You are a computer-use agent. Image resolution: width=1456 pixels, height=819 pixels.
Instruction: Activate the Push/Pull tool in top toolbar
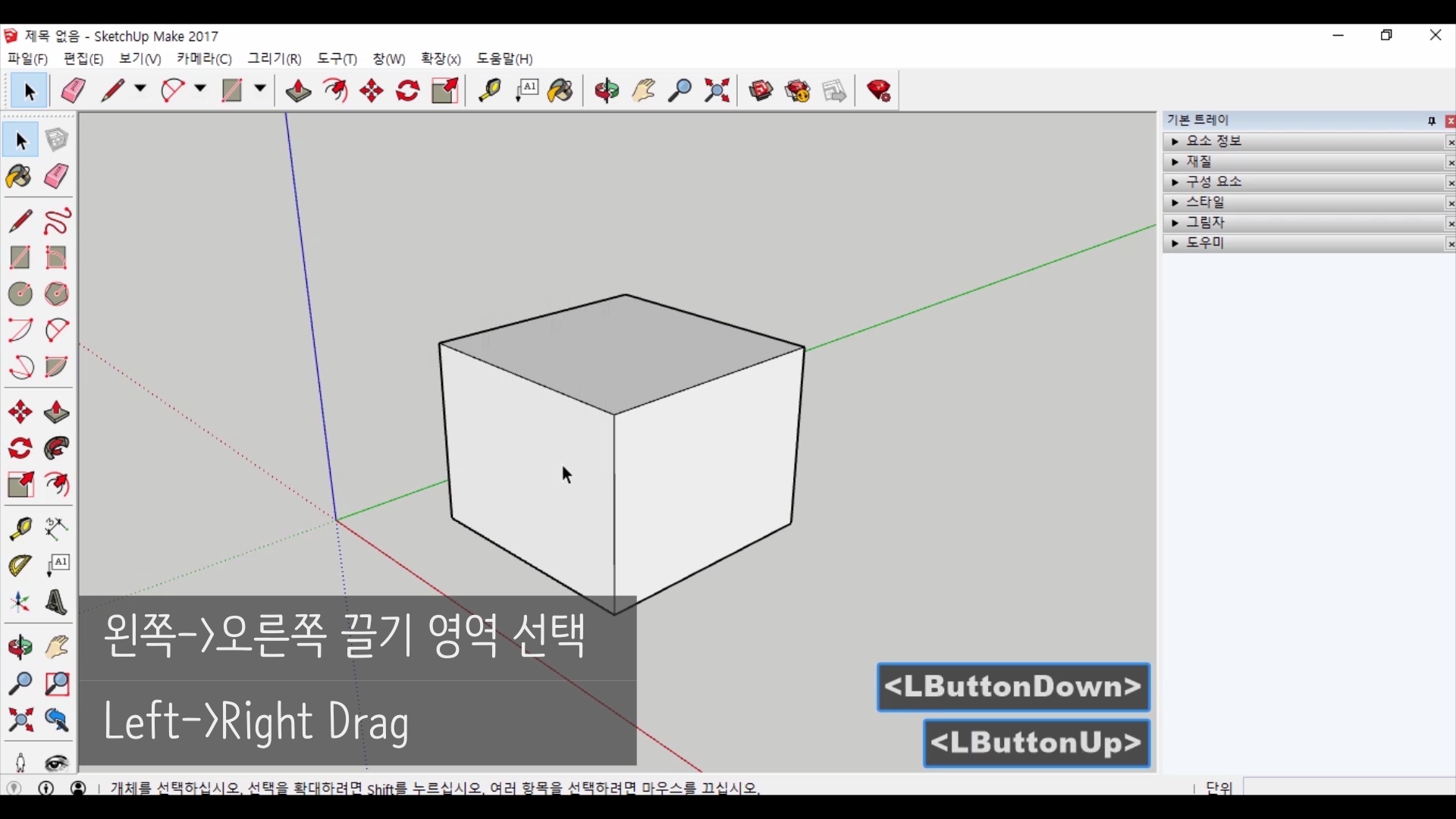tap(298, 91)
